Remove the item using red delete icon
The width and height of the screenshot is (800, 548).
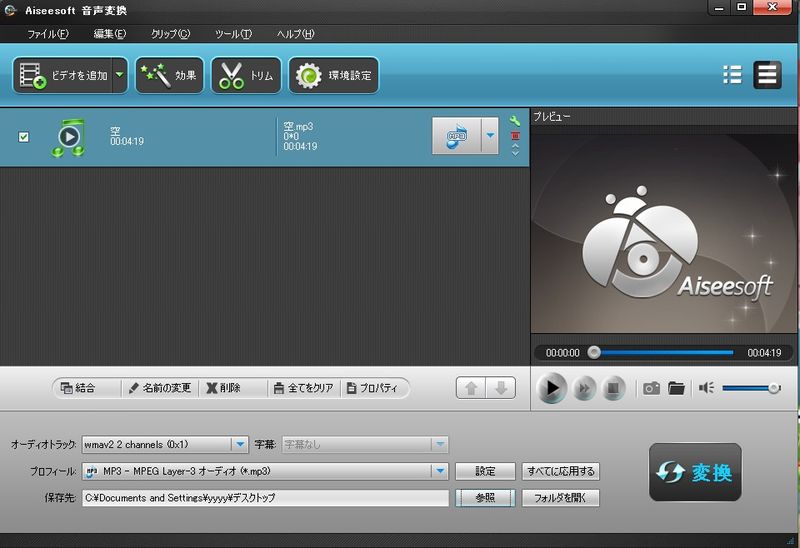tap(515, 136)
